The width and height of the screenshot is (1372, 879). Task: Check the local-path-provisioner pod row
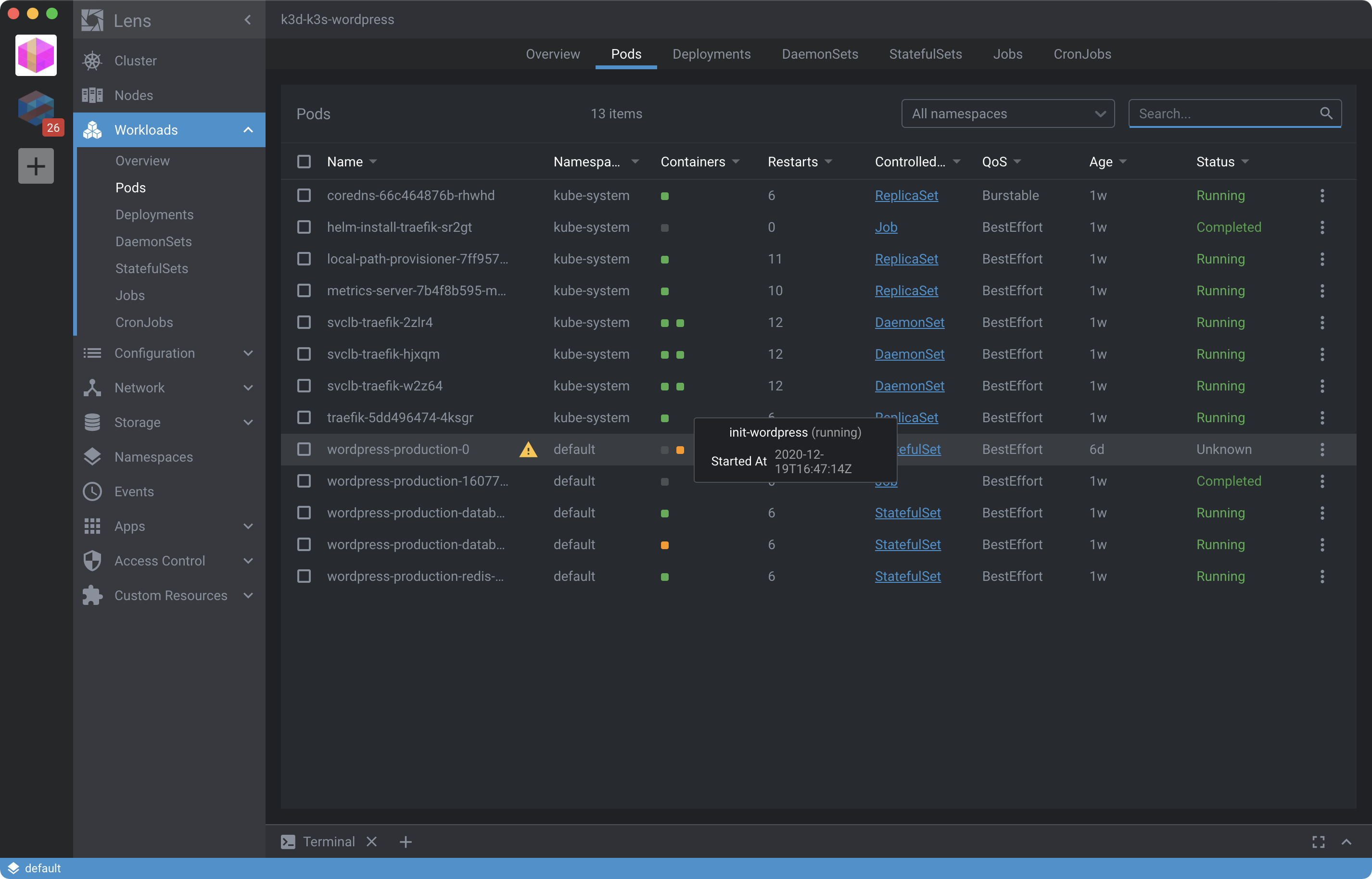[x=304, y=259]
